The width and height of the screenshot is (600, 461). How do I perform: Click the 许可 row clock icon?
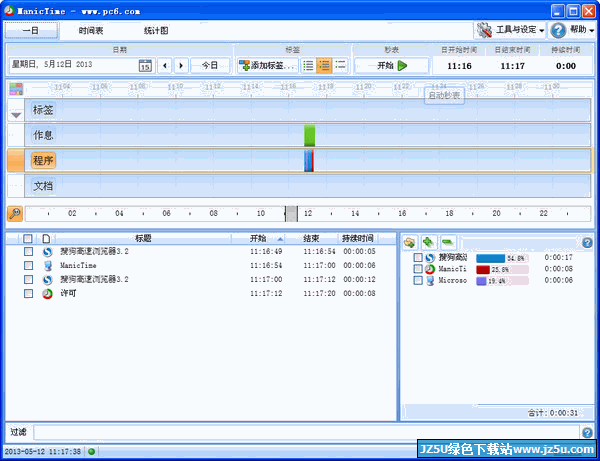click(x=47, y=294)
